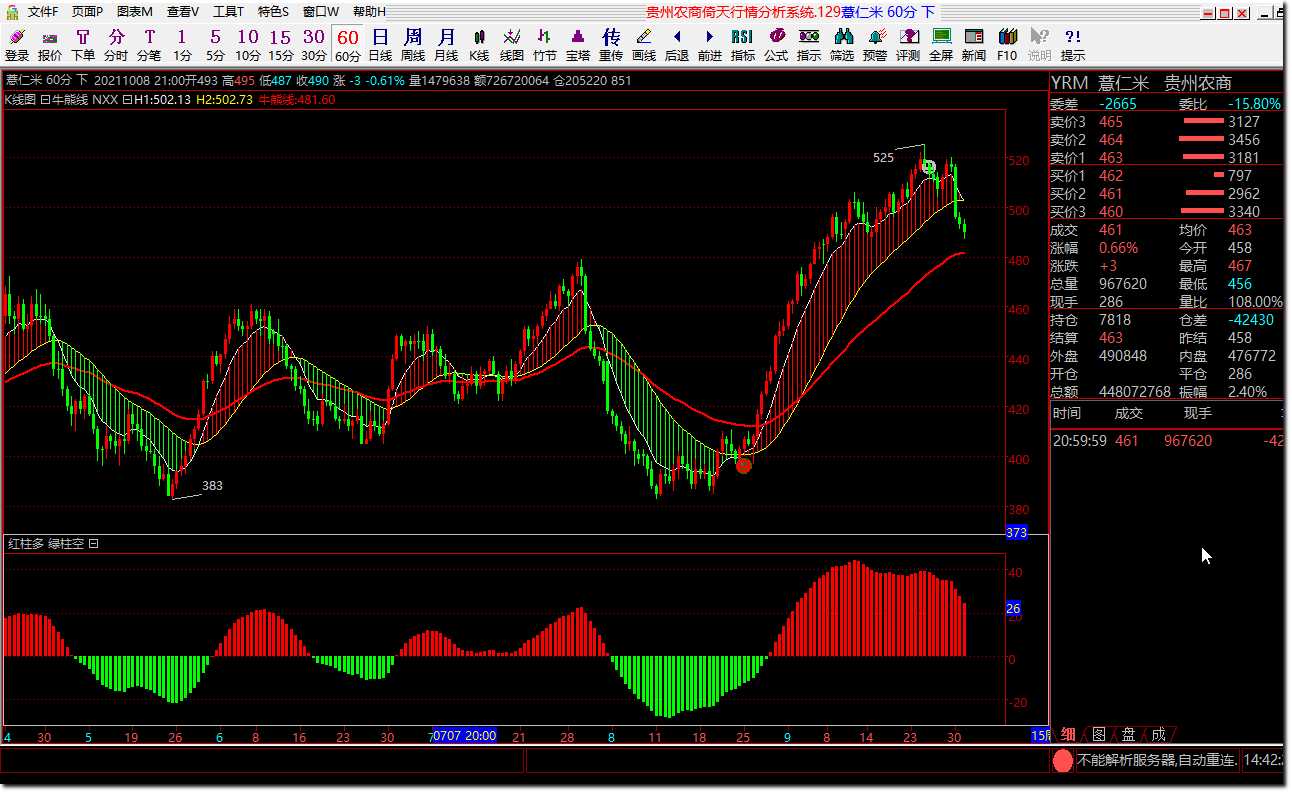Switch to 月线 monthly chart
This screenshot has height=792, width=1292.
pyautogui.click(x=446, y=45)
